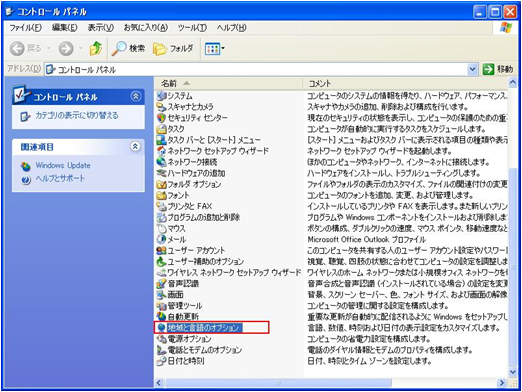
Task: Click vertical scrollbar down arrow
Action: pyautogui.click(x=513, y=372)
